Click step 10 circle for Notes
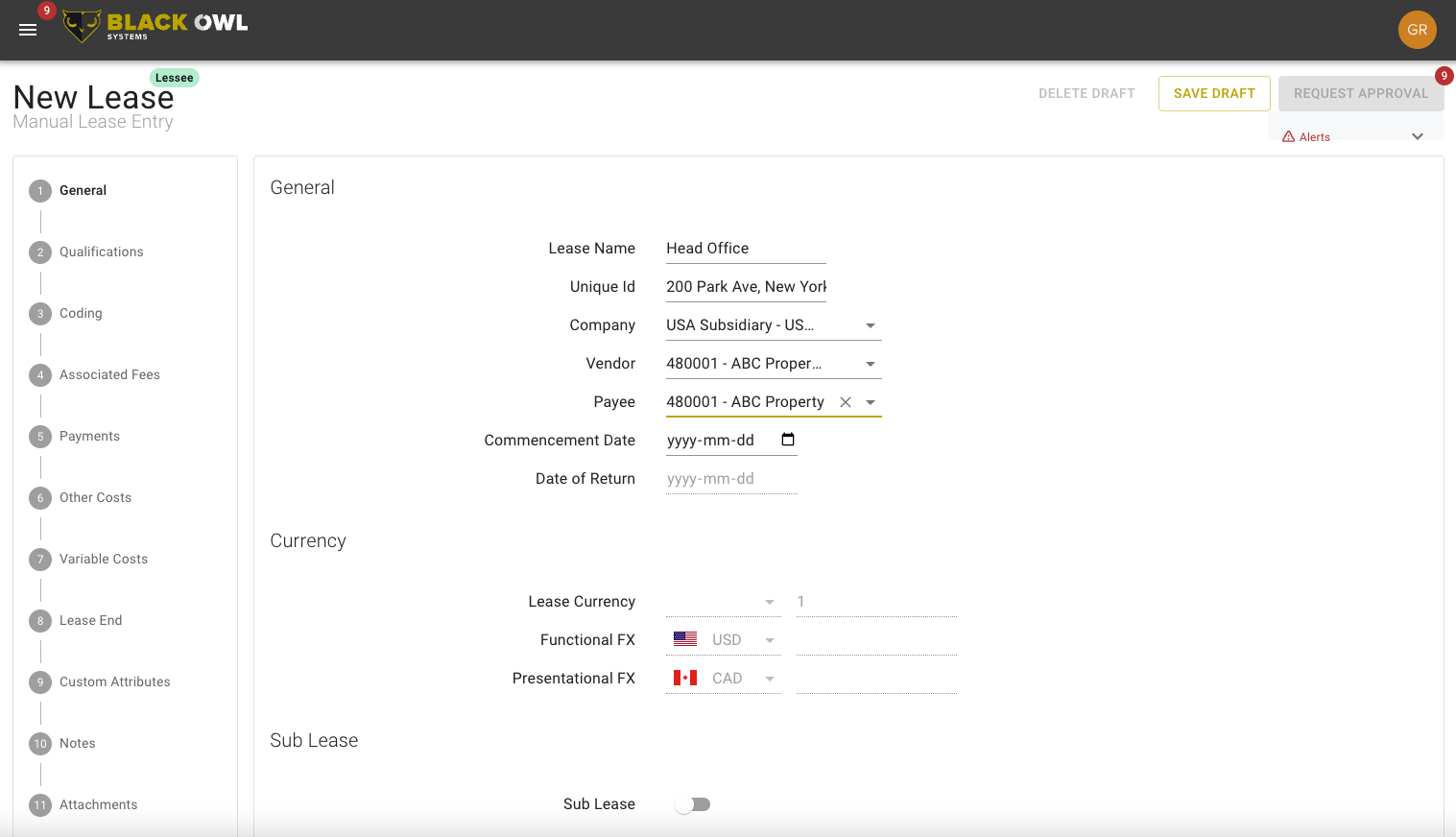The image size is (1456, 837). click(40, 744)
